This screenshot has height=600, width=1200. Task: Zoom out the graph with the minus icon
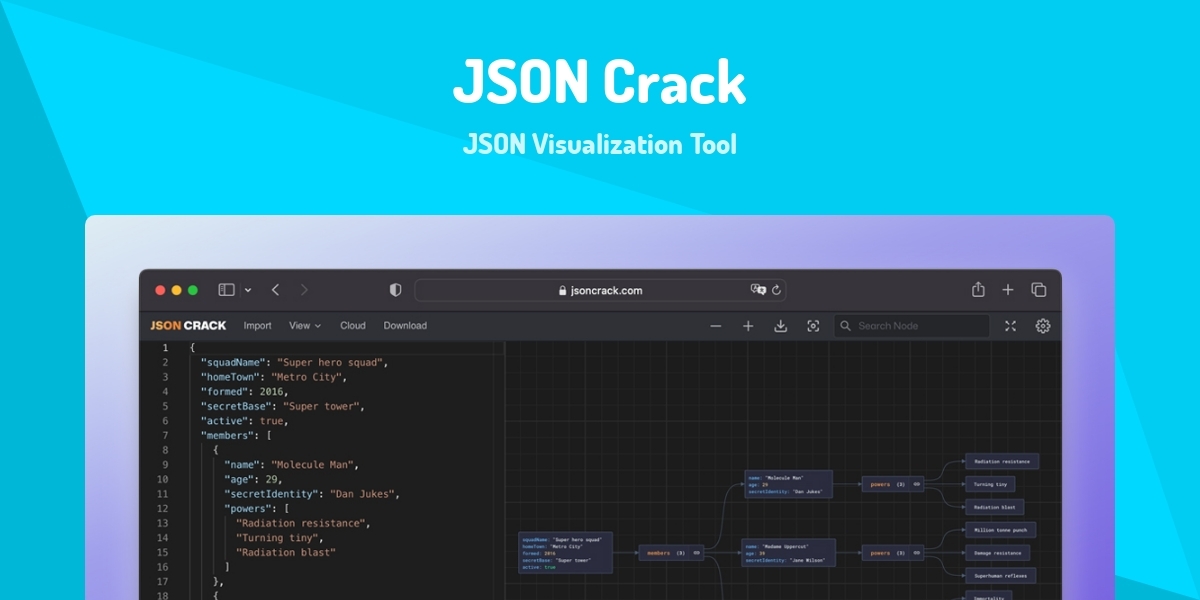pos(716,326)
